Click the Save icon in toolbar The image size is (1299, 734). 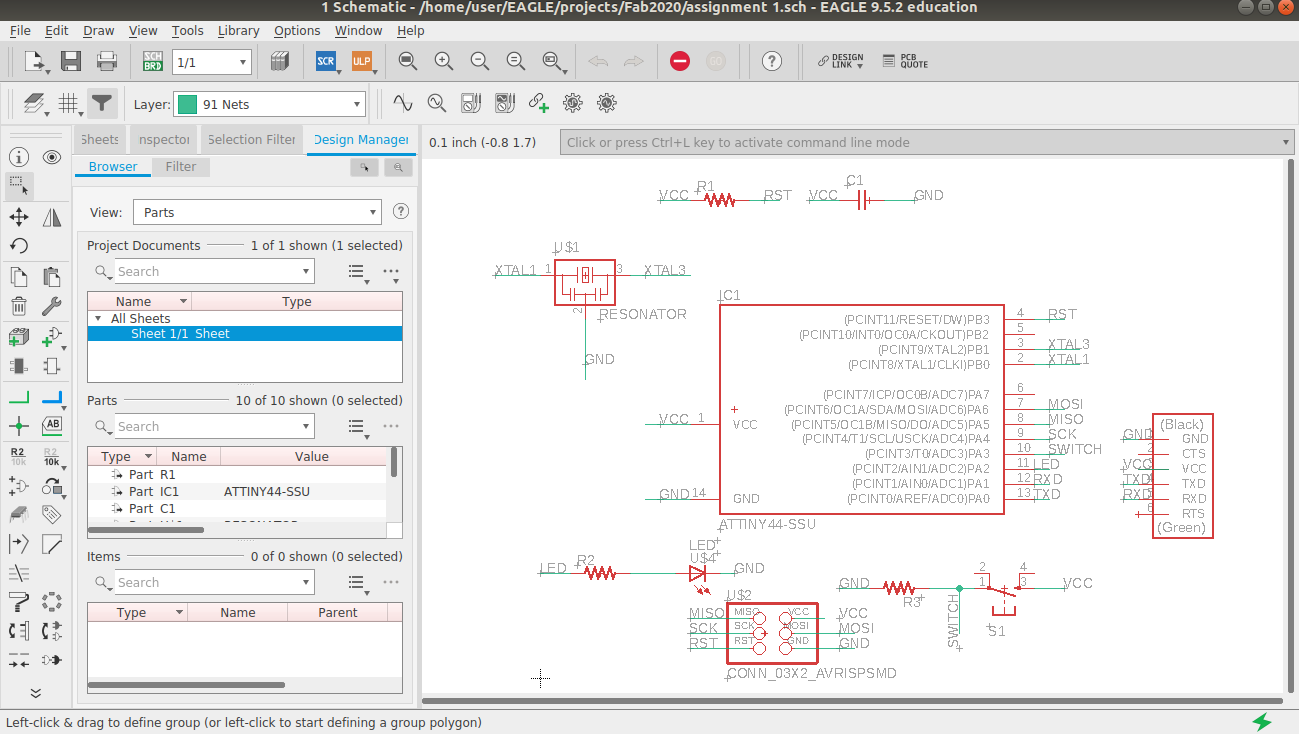tap(71, 61)
